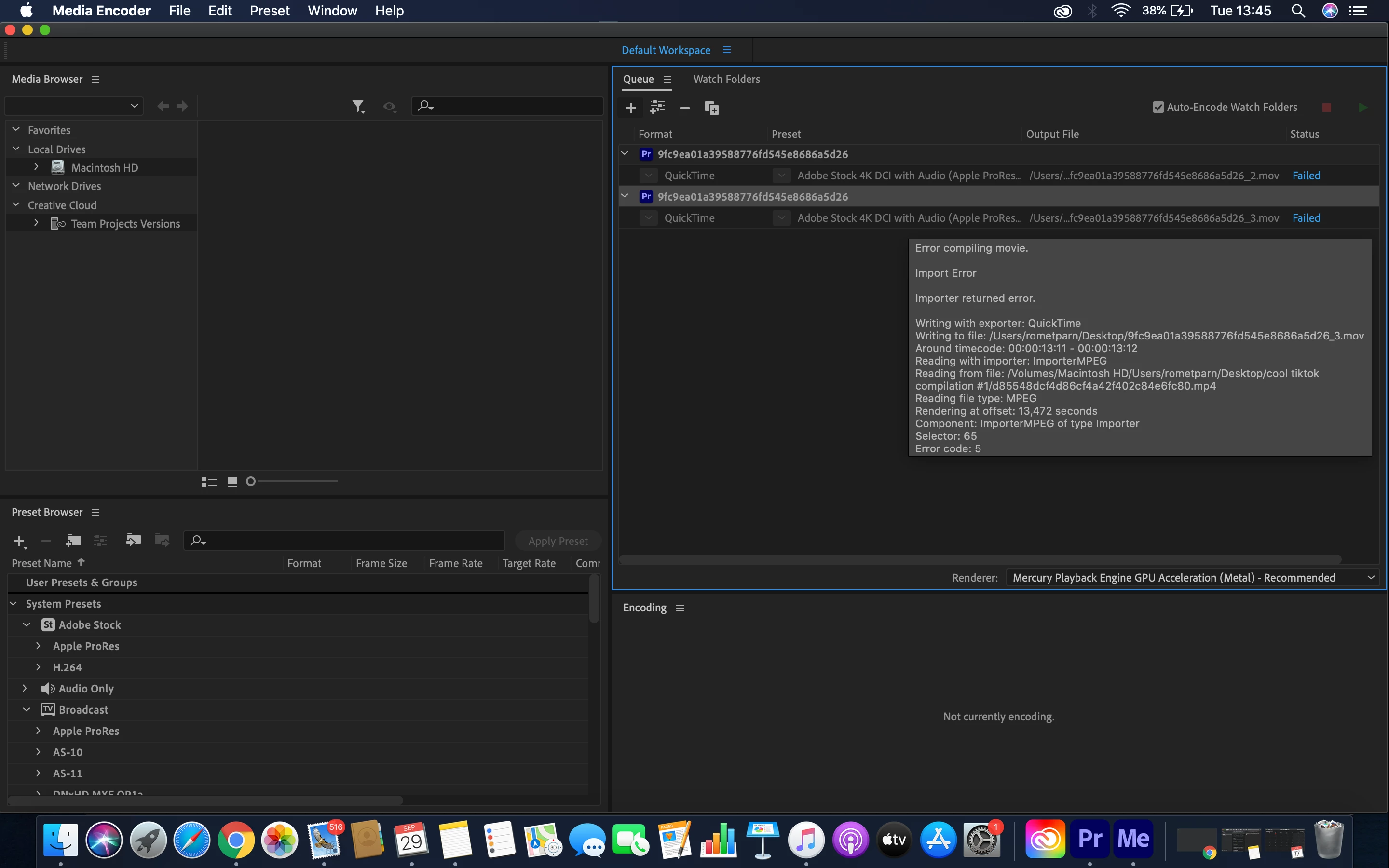Switch Media Browser to list view

[x=209, y=482]
